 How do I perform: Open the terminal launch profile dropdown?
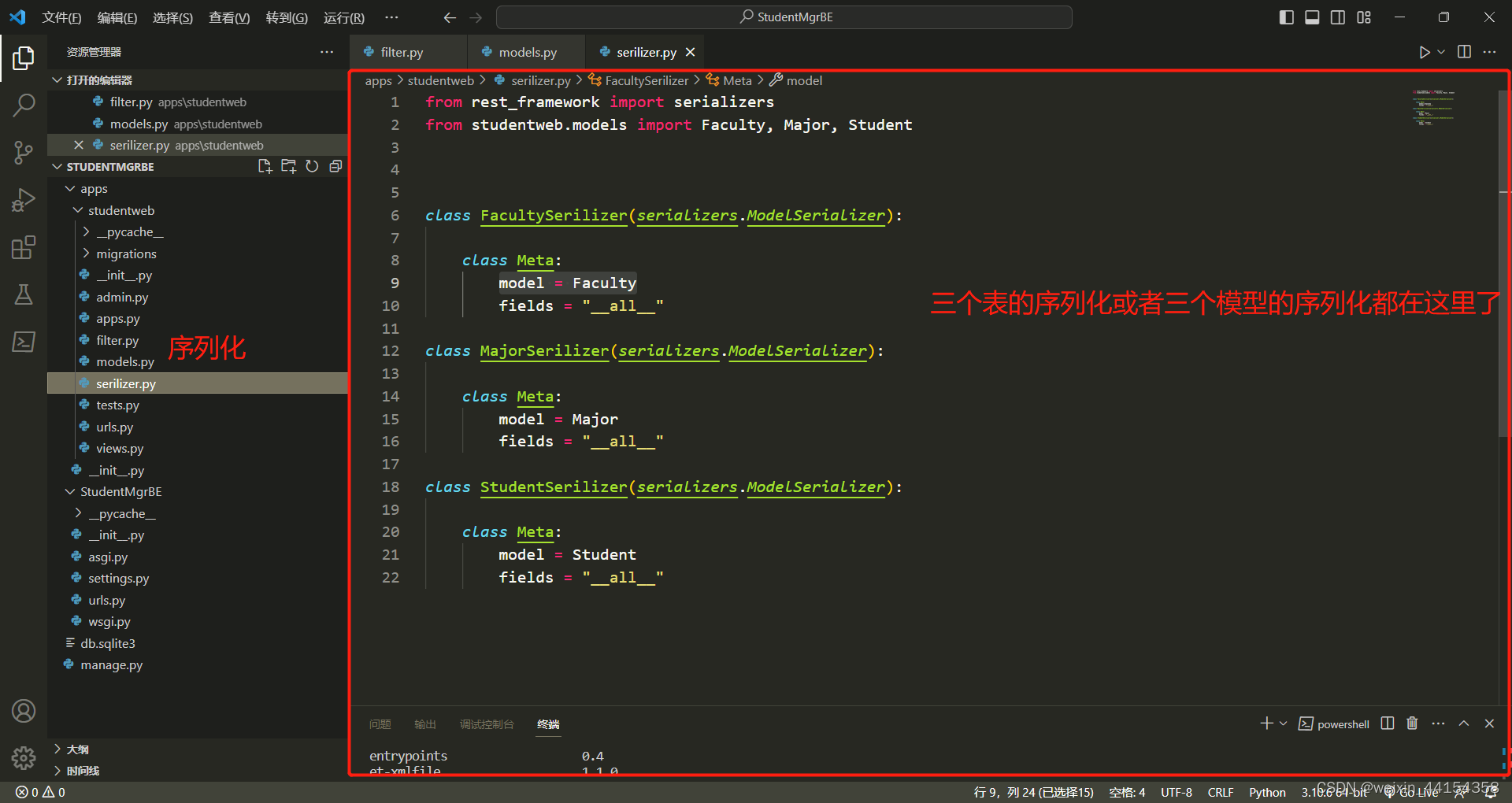coord(1284,723)
